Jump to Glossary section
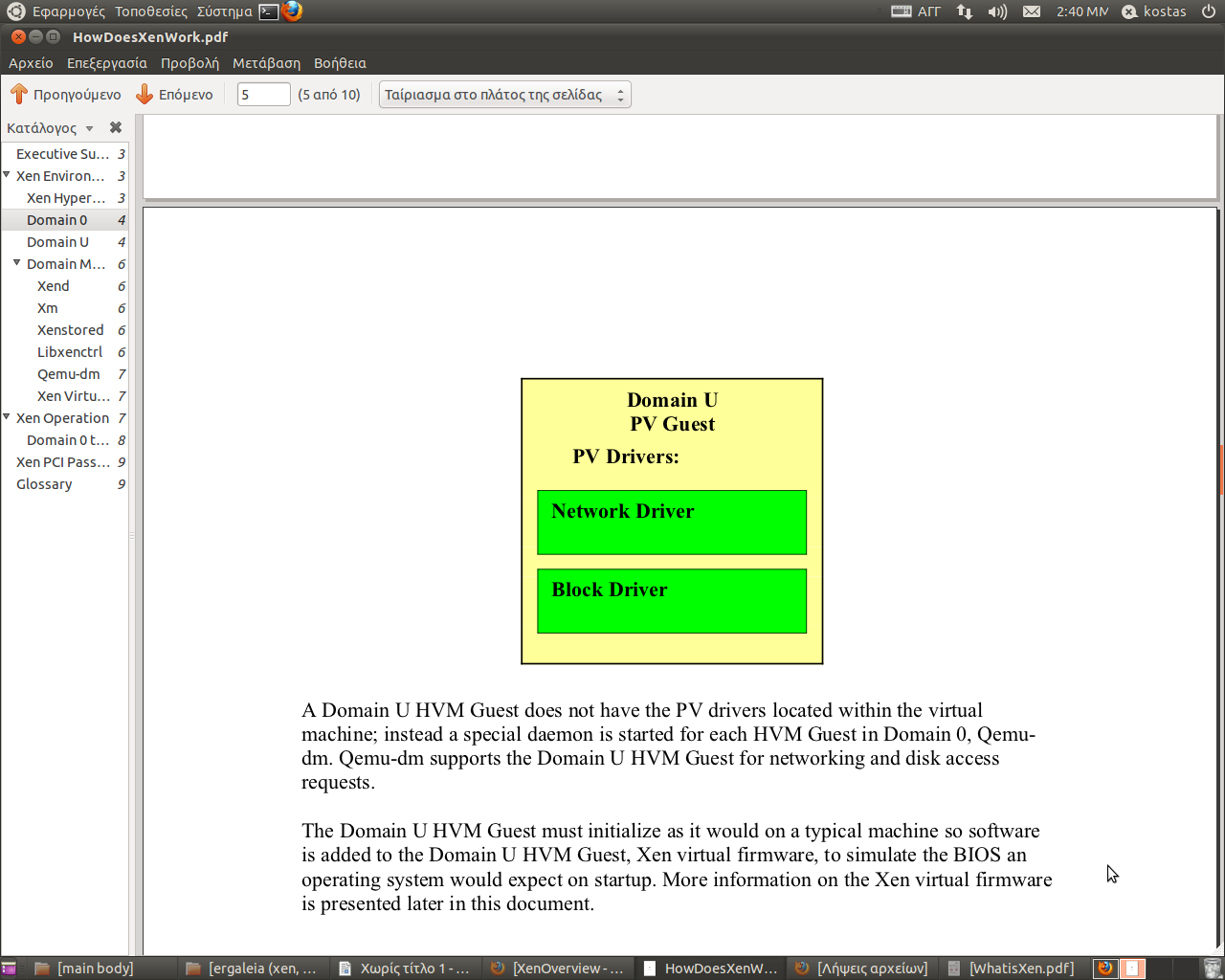The image size is (1225, 980). 64,484
